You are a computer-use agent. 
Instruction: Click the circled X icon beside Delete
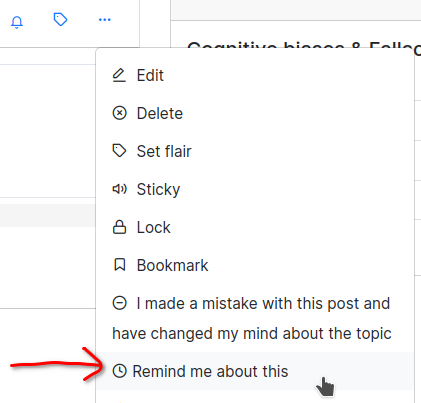click(119, 113)
